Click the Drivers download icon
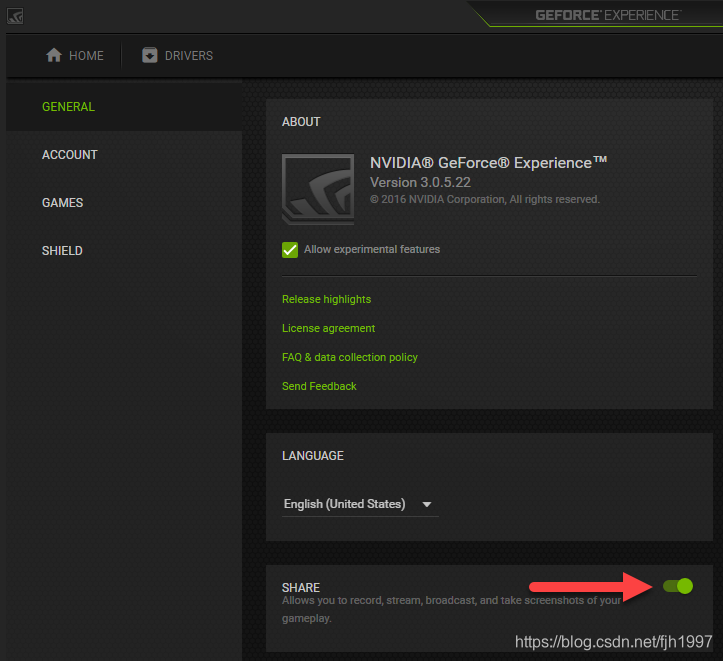This screenshot has width=723, height=661. 150,55
